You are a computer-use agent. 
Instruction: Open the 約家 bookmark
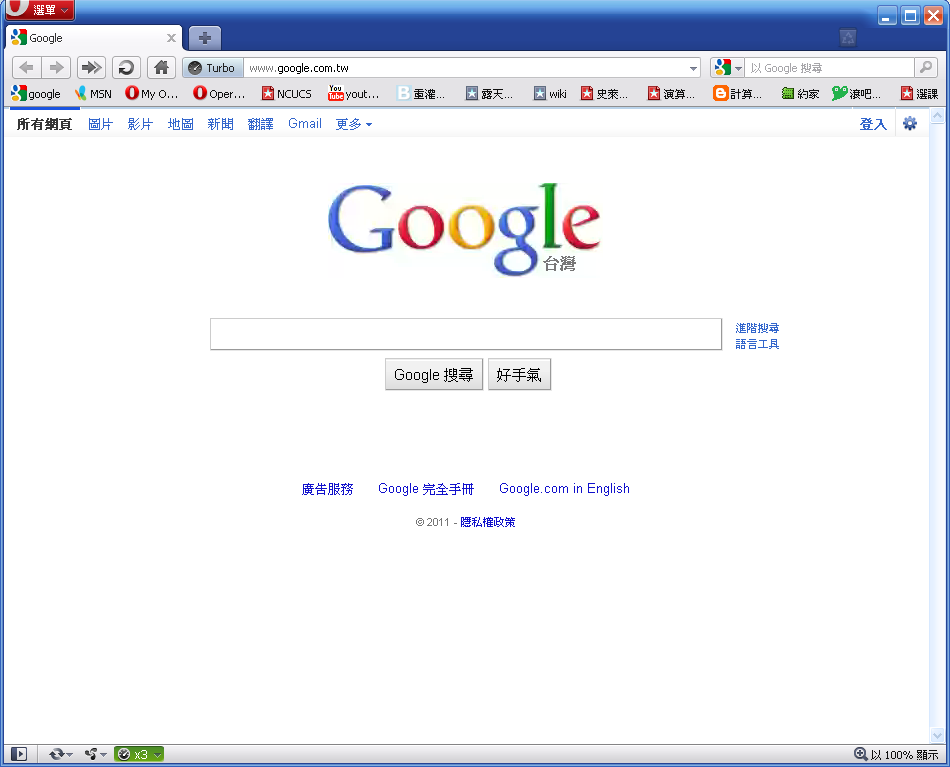pos(800,93)
